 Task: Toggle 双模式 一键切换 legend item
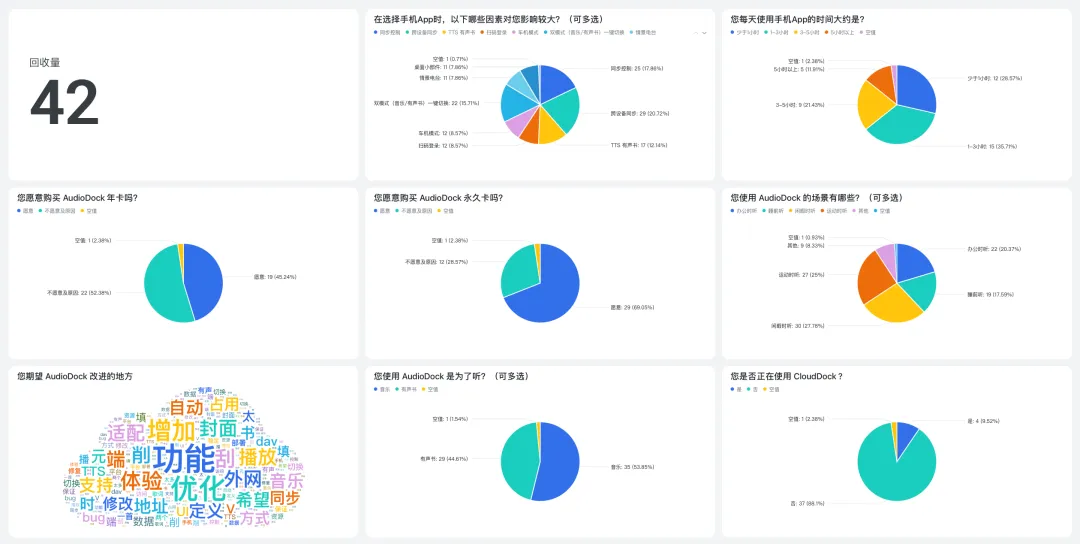click(584, 32)
